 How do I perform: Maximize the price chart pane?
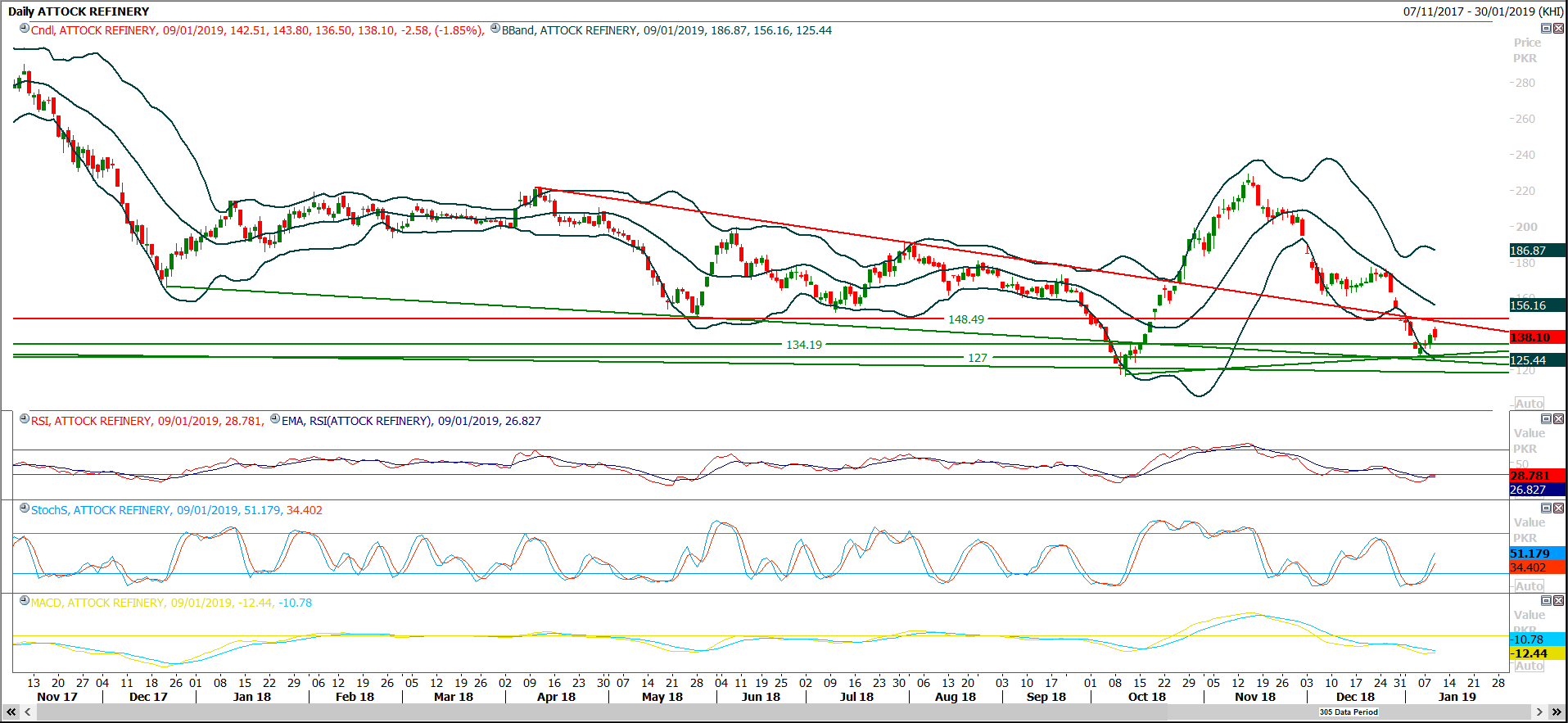pyautogui.click(x=1546, y=28)
